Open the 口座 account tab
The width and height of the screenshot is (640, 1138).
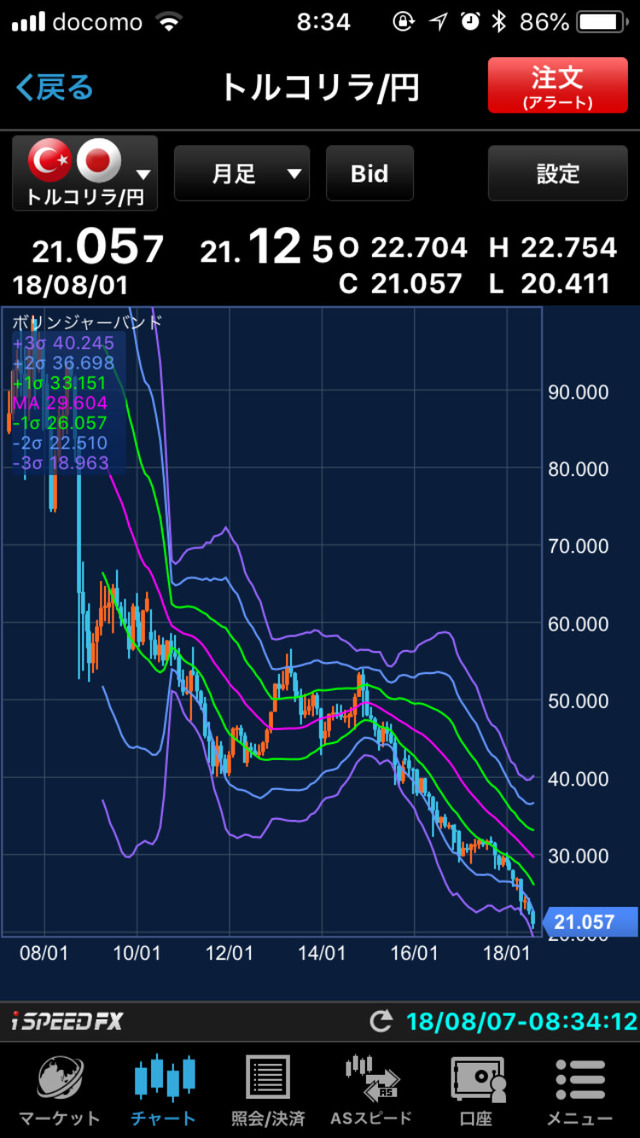(x=478, y=1091)
